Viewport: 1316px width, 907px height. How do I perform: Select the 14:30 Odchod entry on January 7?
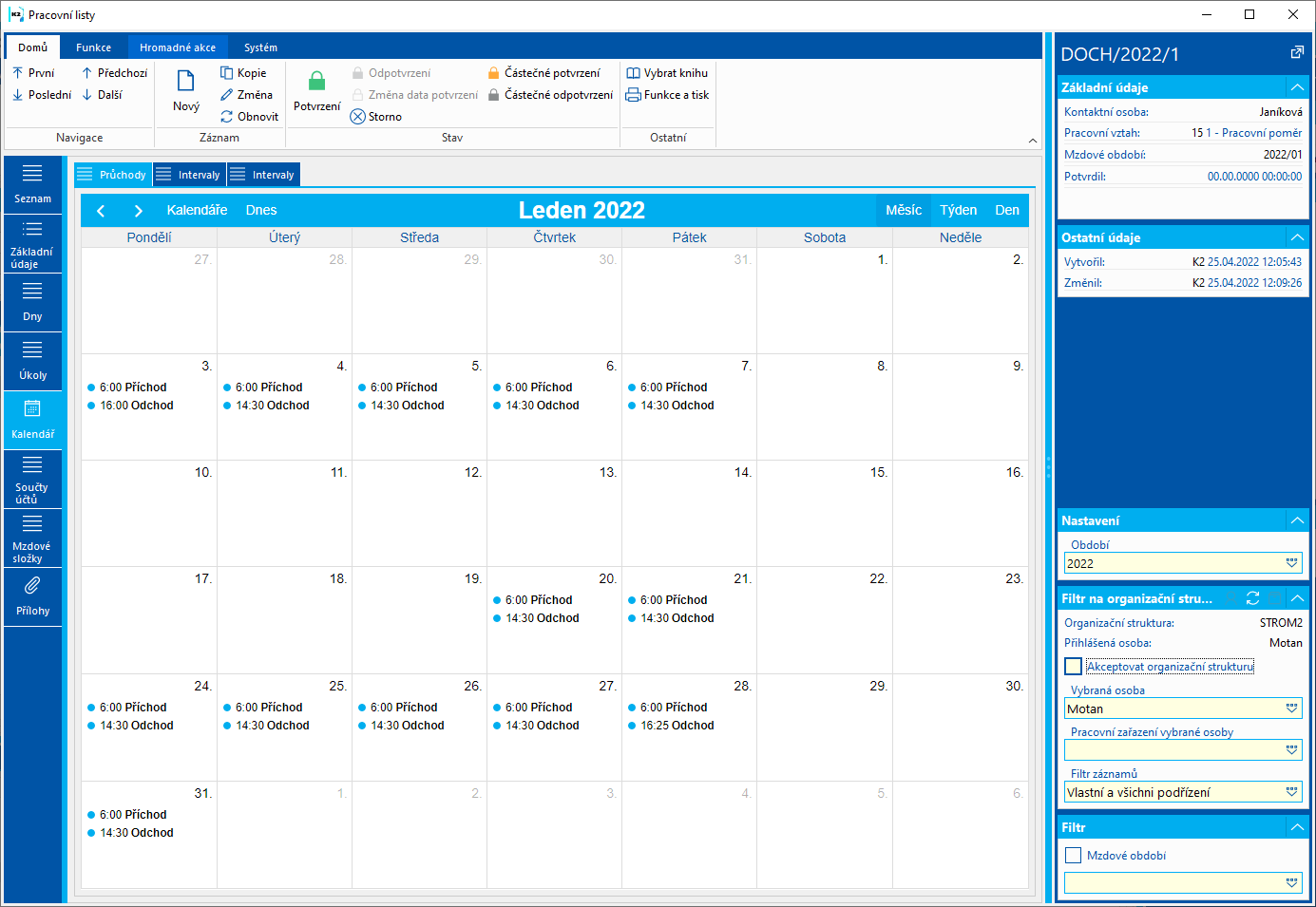pyautogui.click(x=671, y=406)
